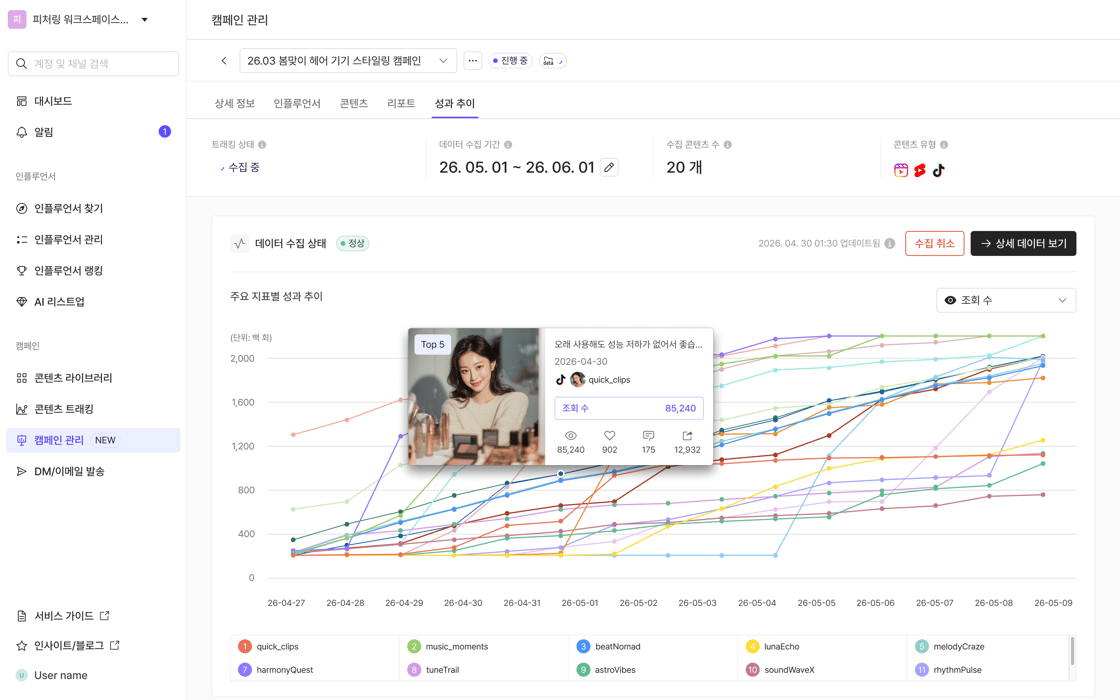Image resolution: width=1120 pixels, height=700 pixels.
Task: Open the 조회 수 metric dropdown
Action: tap(1006, 300)
